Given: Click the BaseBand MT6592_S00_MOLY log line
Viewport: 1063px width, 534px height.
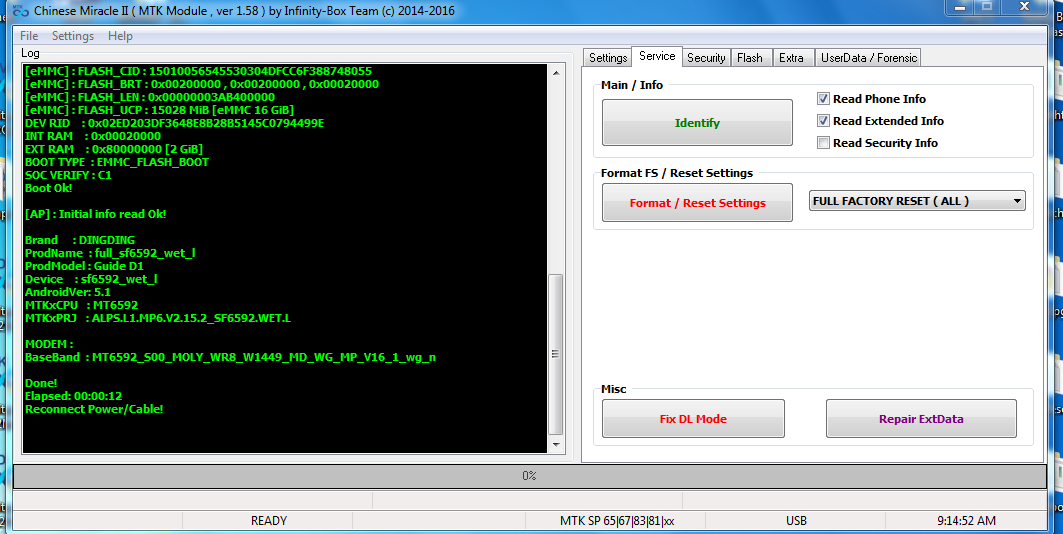Looking at the screenshot, I should tap(230, 357).
